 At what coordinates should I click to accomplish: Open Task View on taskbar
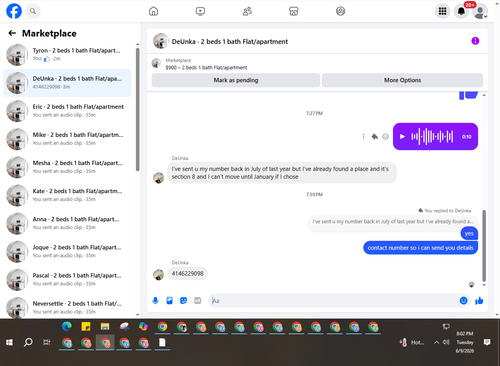(47, 342)
